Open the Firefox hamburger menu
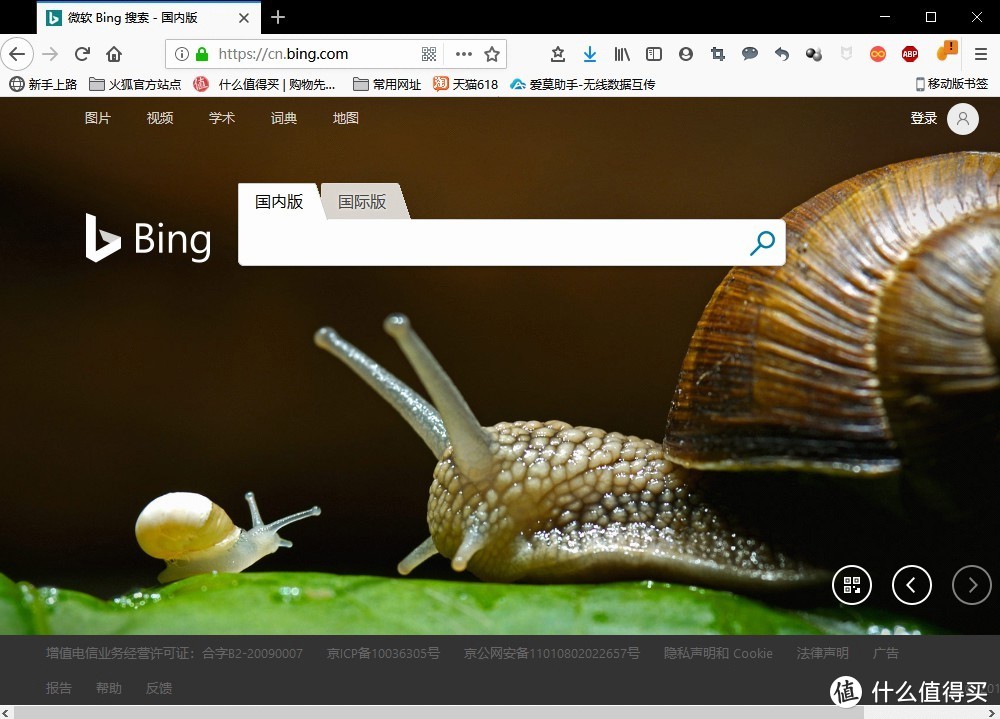 [981, 54]
